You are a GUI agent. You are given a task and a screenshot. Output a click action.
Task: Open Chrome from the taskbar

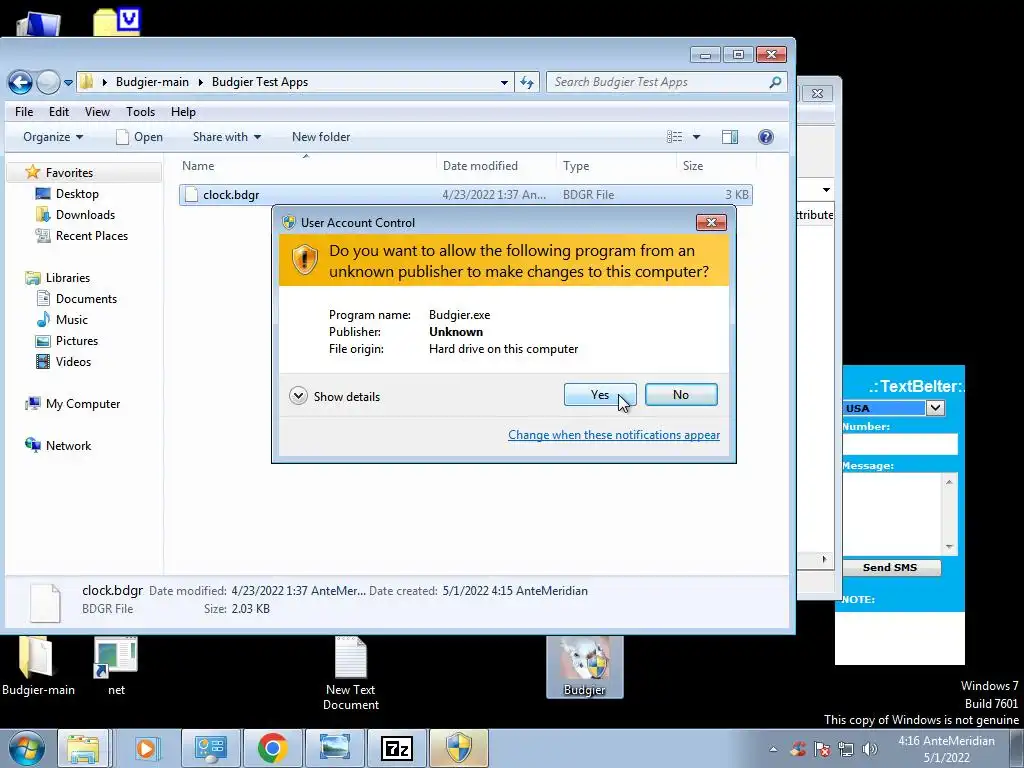tap(273, 748)
